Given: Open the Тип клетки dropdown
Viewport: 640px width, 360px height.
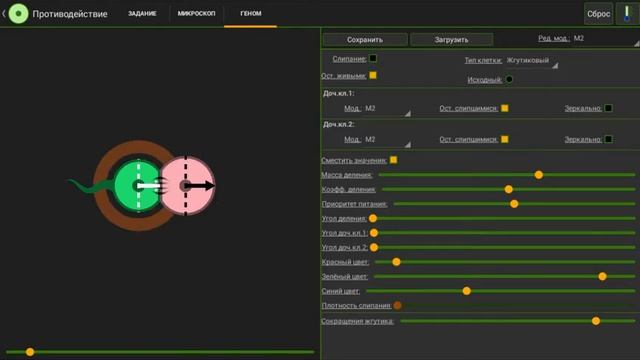Looking at the screenshot, I should pos(532,61).
